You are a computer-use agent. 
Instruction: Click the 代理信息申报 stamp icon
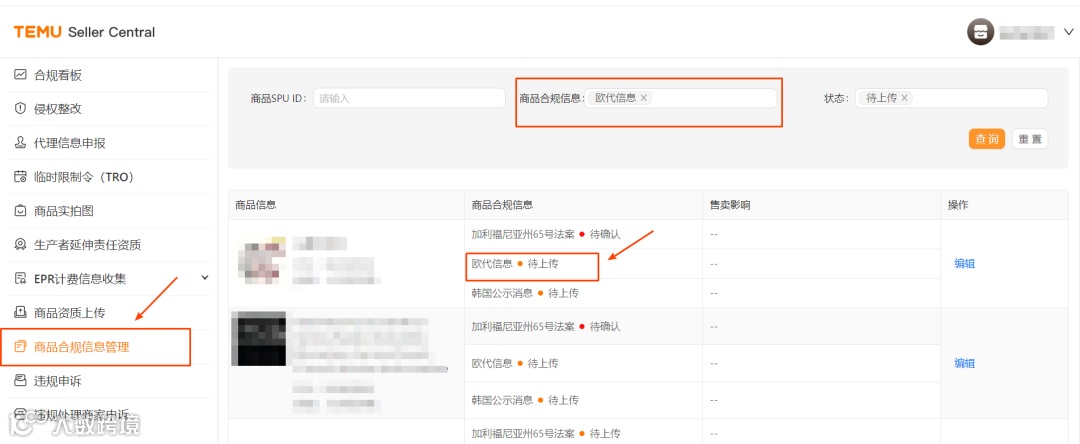pos(20,143)
